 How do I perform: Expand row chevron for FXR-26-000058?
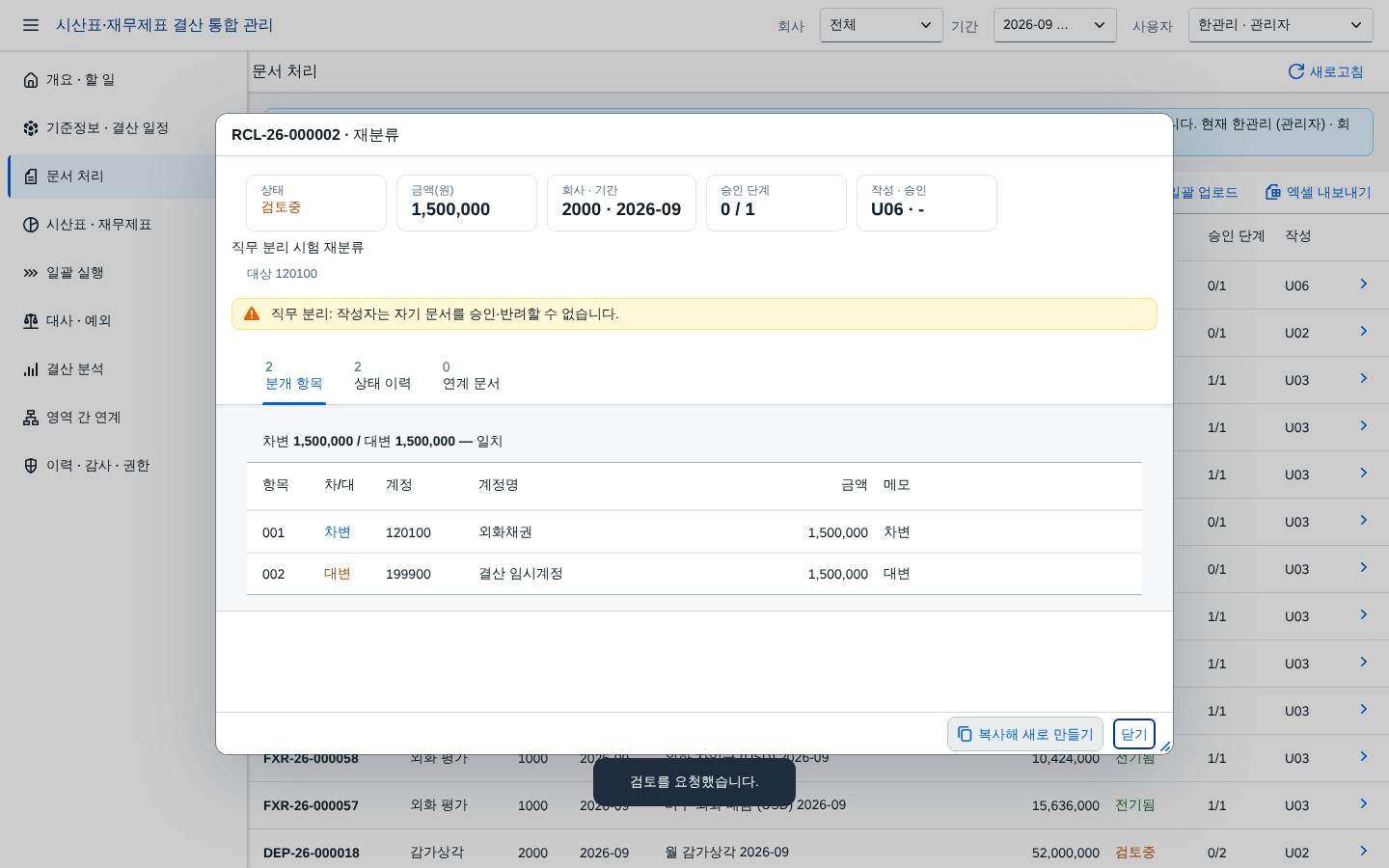pos(1363,757)
